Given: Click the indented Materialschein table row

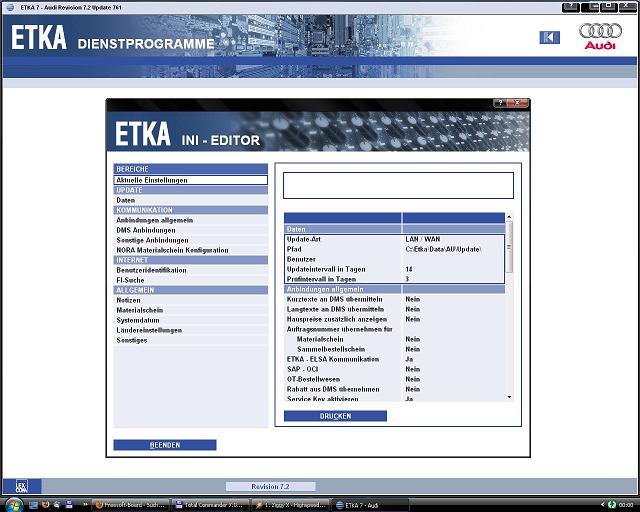Looking at the screenshot, I should pos(394,339).
